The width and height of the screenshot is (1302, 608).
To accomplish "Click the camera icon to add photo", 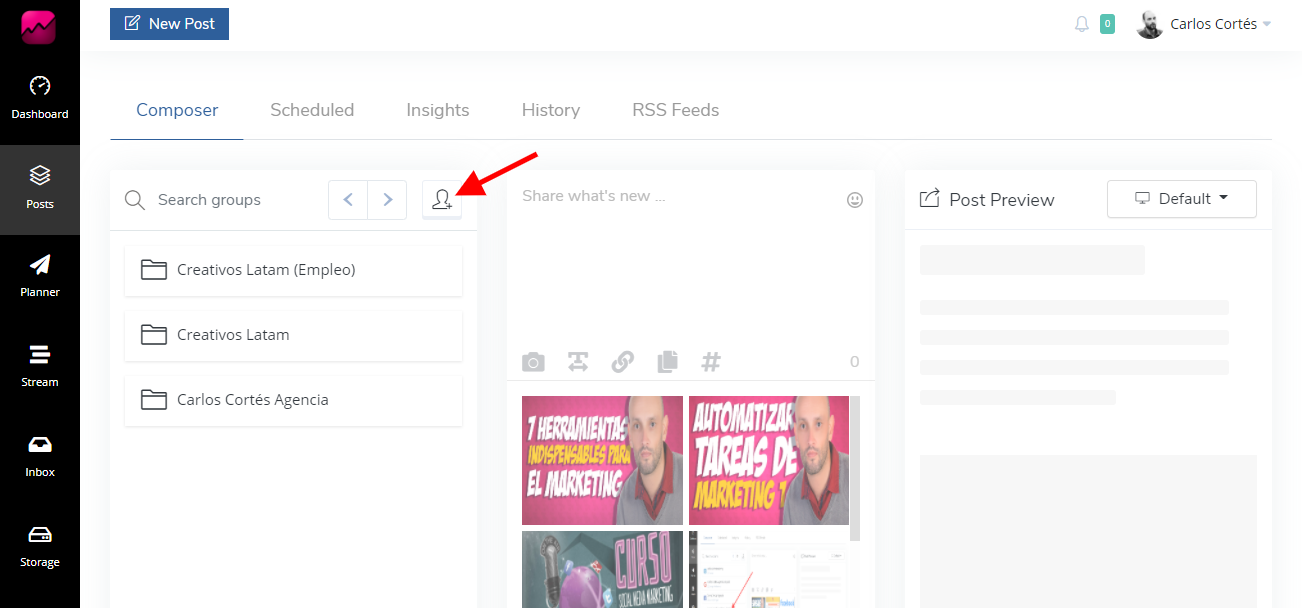I will 534,362.
